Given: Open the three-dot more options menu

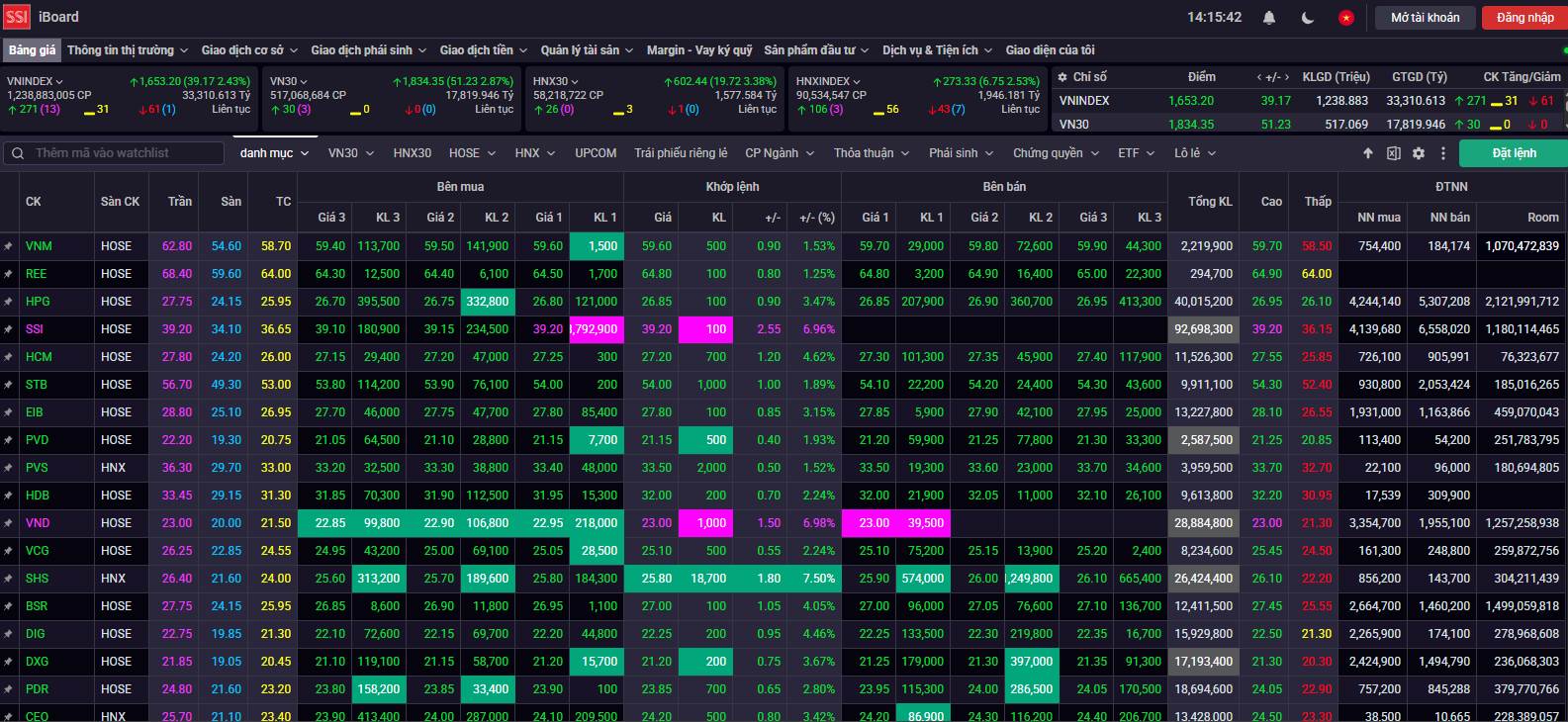Looking at the screenshot, I should point(1443,153).
